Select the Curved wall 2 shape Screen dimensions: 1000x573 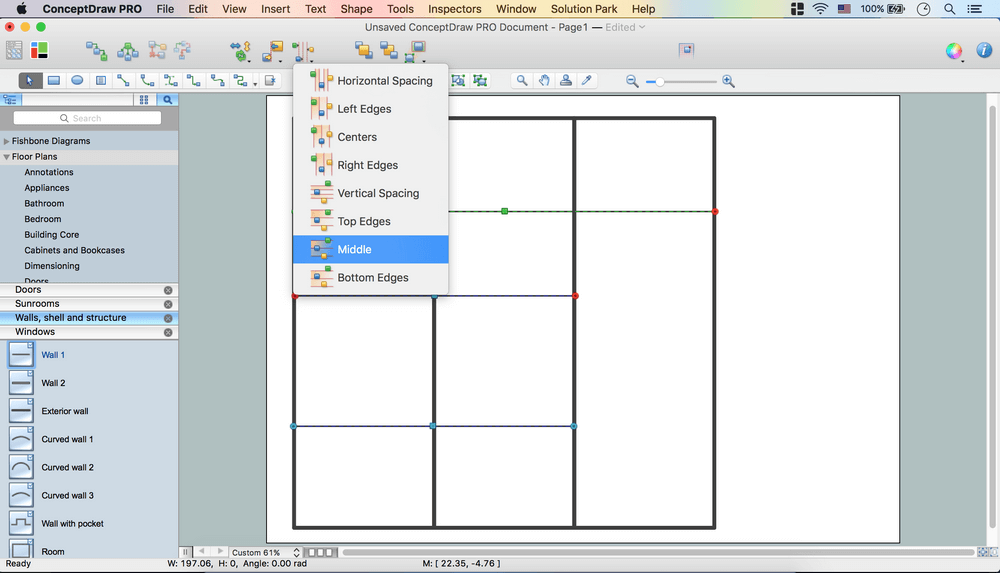click(21, 467)
